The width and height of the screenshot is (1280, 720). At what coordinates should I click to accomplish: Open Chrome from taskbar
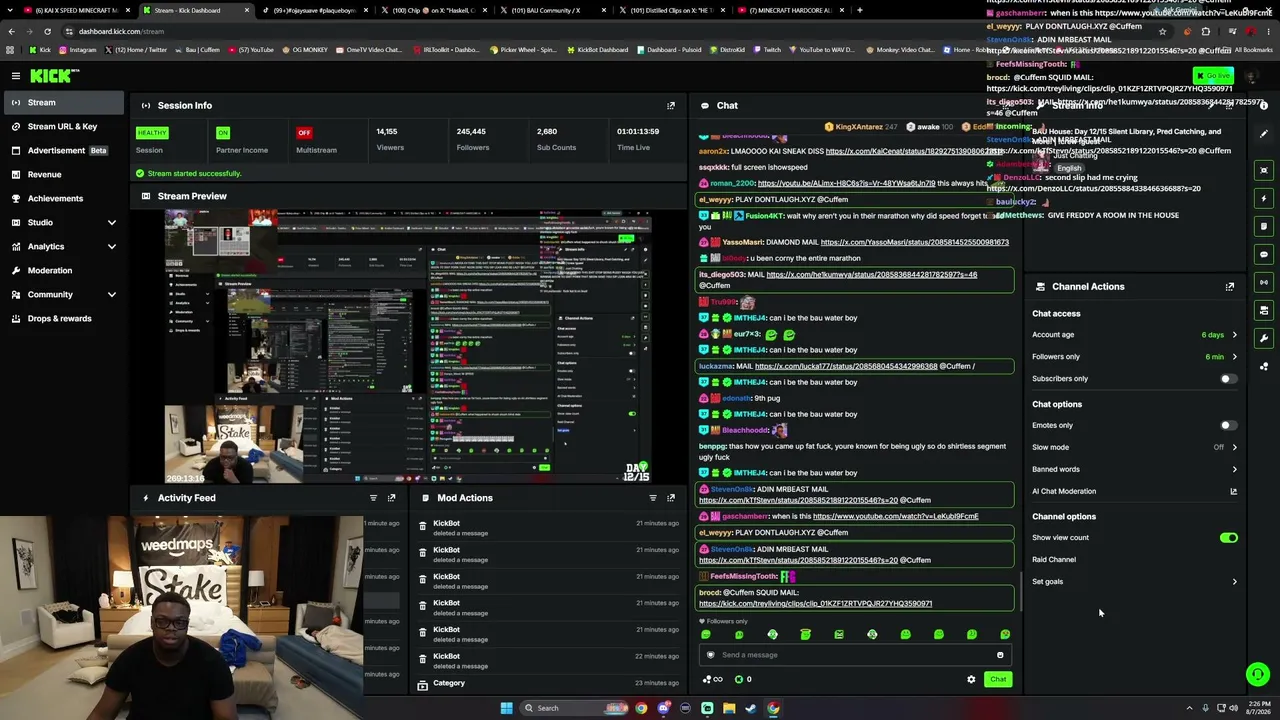[x=773, y=708]
